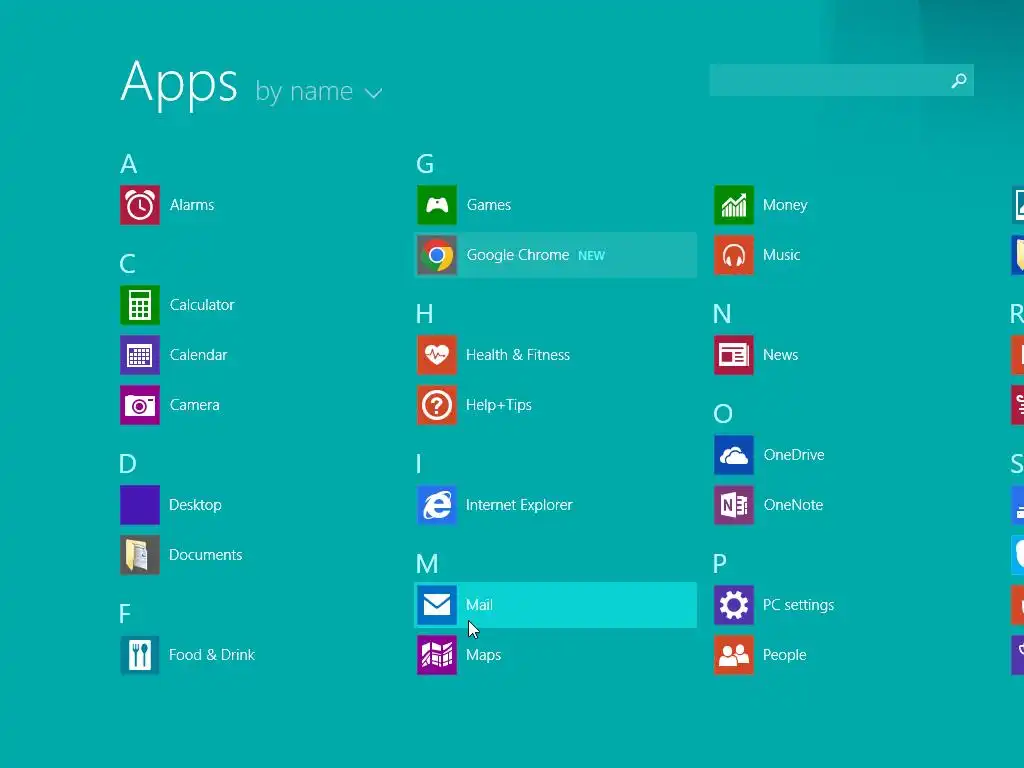Viewport: 1024px width, 768px height.
Task: Click the purple Desktop tile icon
Action: 140,505
